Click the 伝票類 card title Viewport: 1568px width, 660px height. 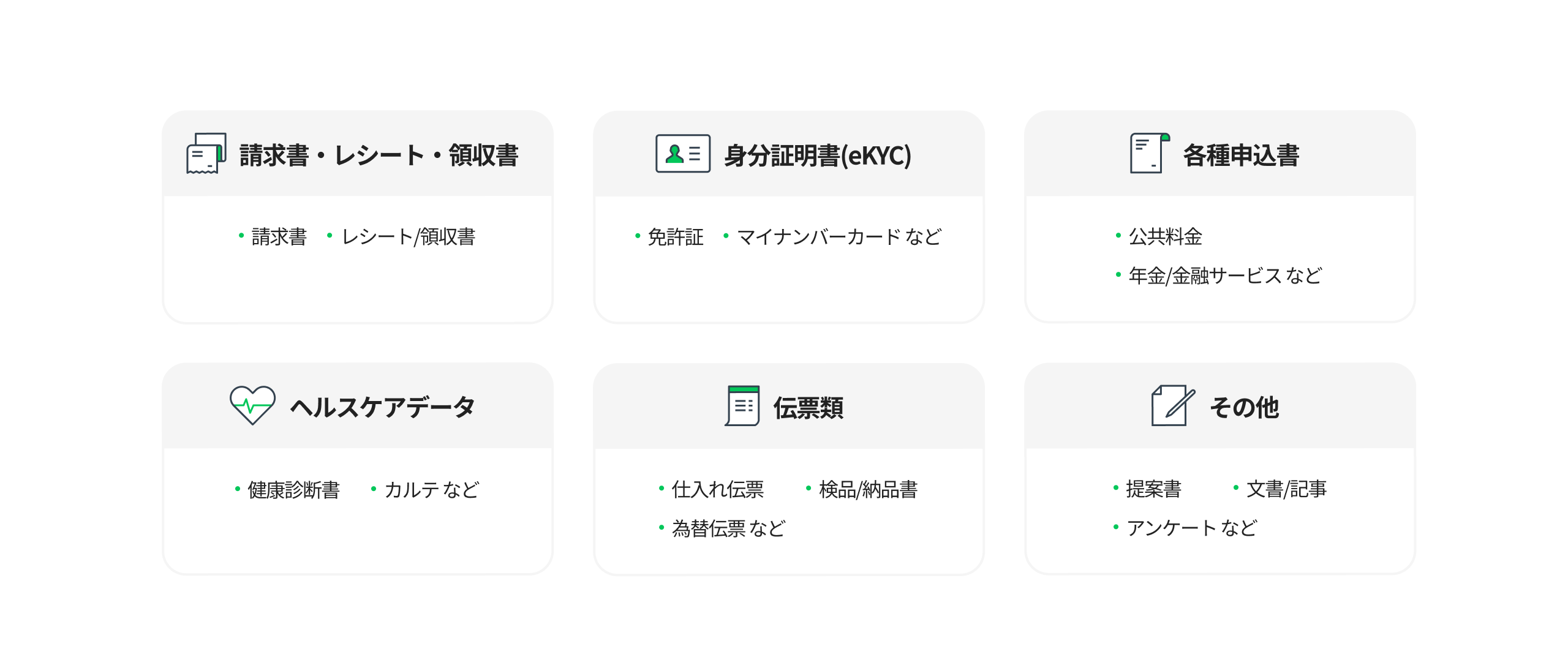point(809,408)
